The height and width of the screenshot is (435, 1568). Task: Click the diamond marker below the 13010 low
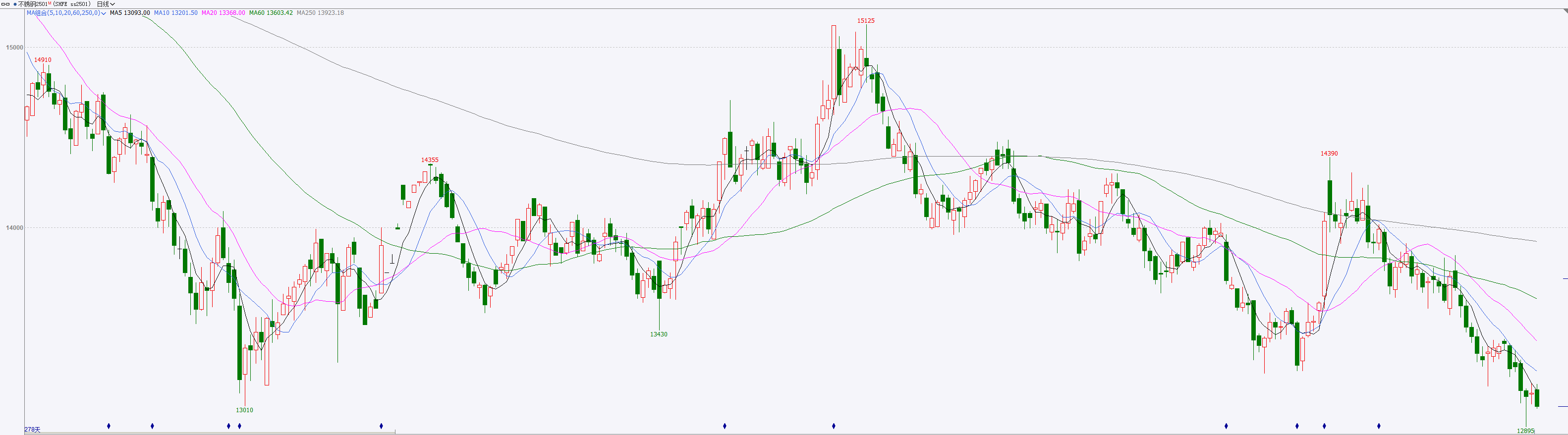coord(239,426)
